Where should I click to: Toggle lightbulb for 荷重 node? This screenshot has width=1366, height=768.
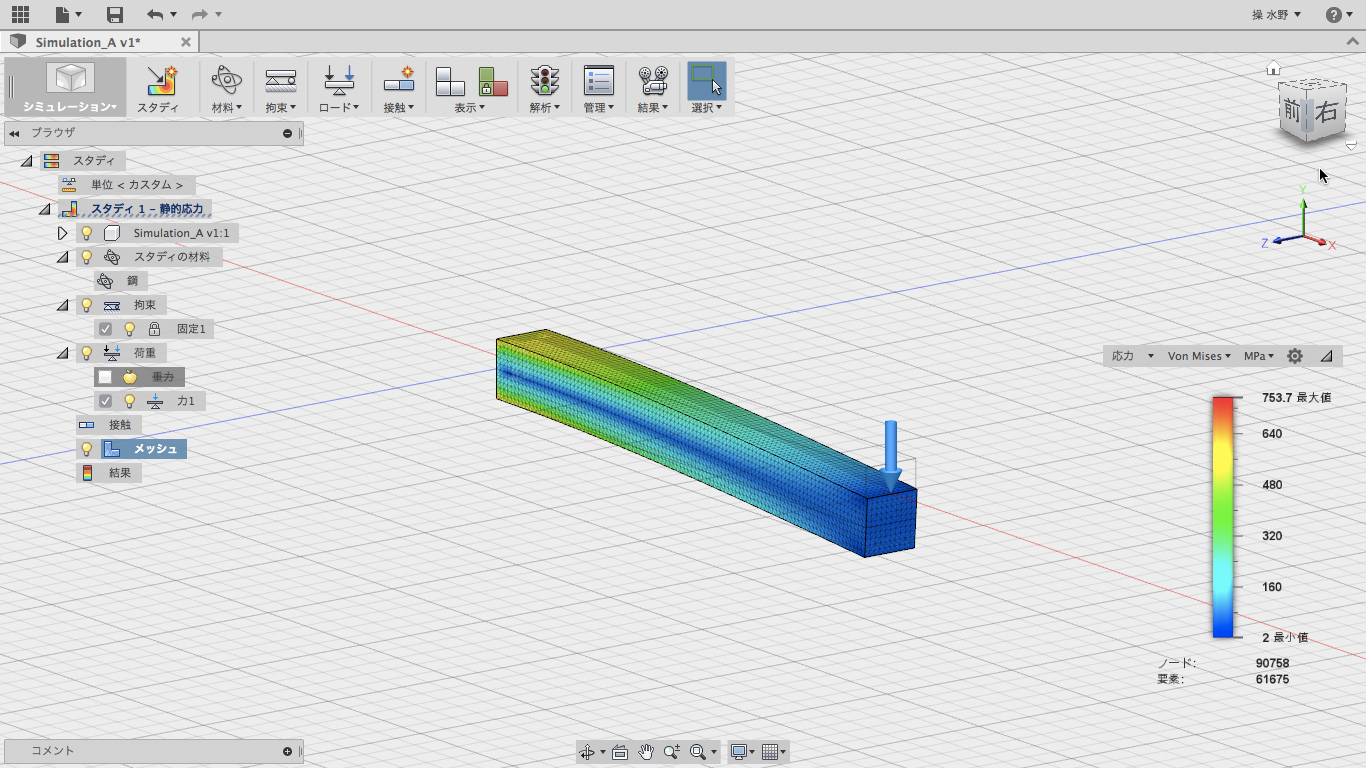click(87, 353)
